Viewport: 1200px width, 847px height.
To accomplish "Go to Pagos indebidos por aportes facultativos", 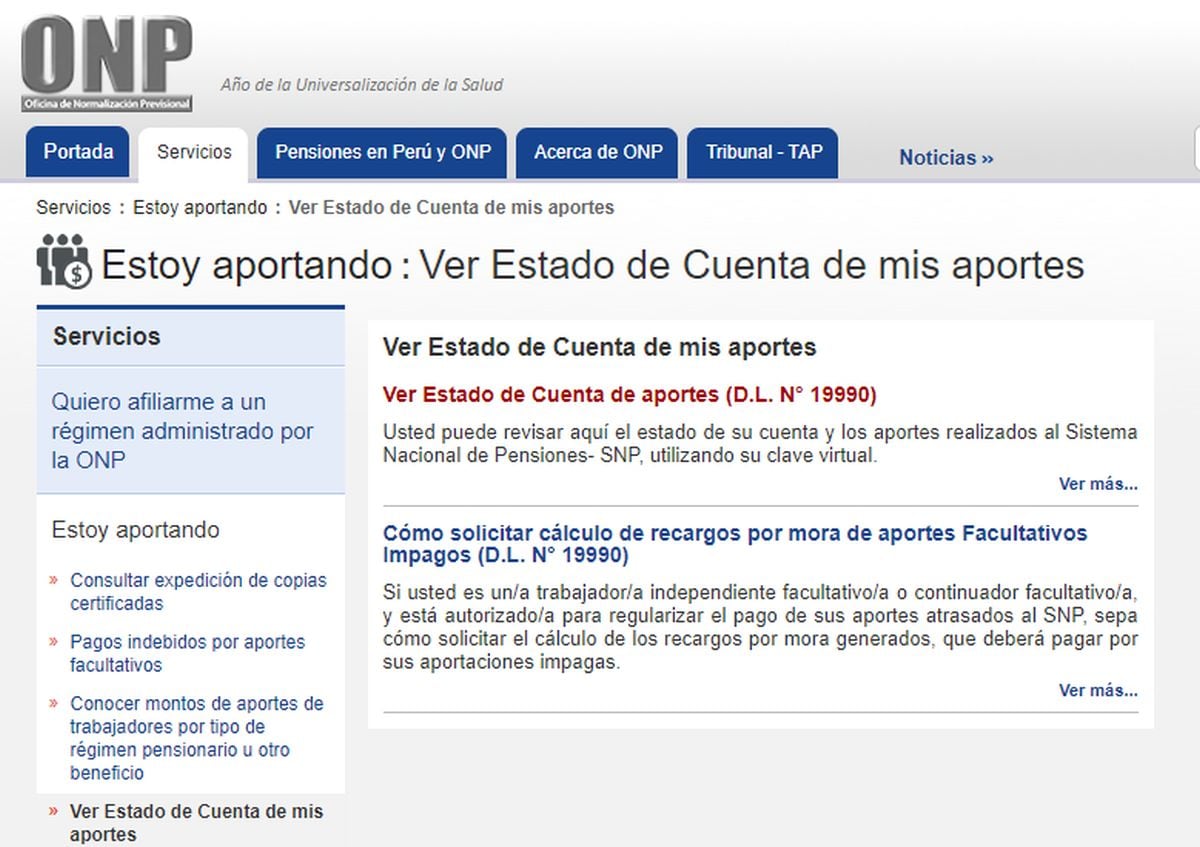I will [x=187, y=653].
